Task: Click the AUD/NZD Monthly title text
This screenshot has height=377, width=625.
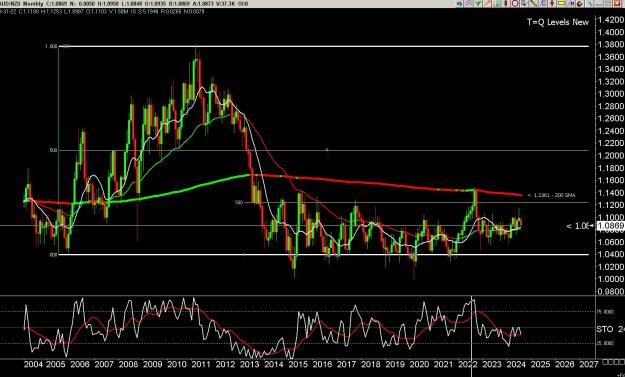Action: click(x=22, y=4)
